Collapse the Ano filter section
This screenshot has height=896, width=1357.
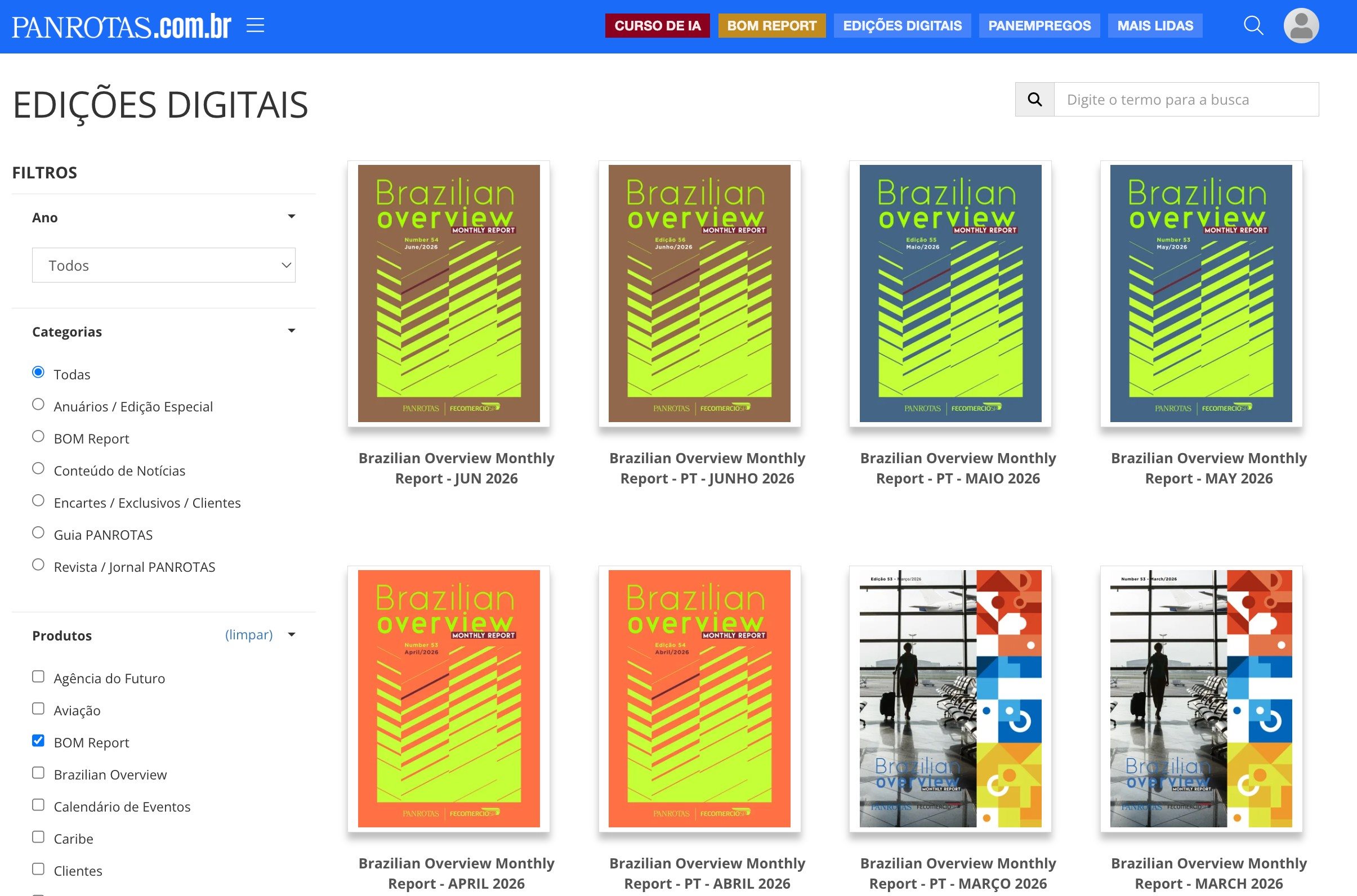(292, 217)
